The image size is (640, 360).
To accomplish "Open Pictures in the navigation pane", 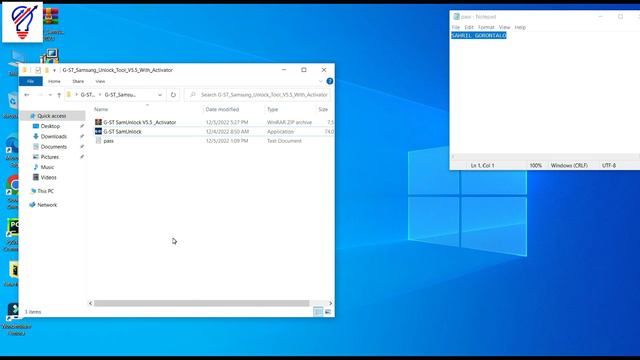I will [50, 157].
